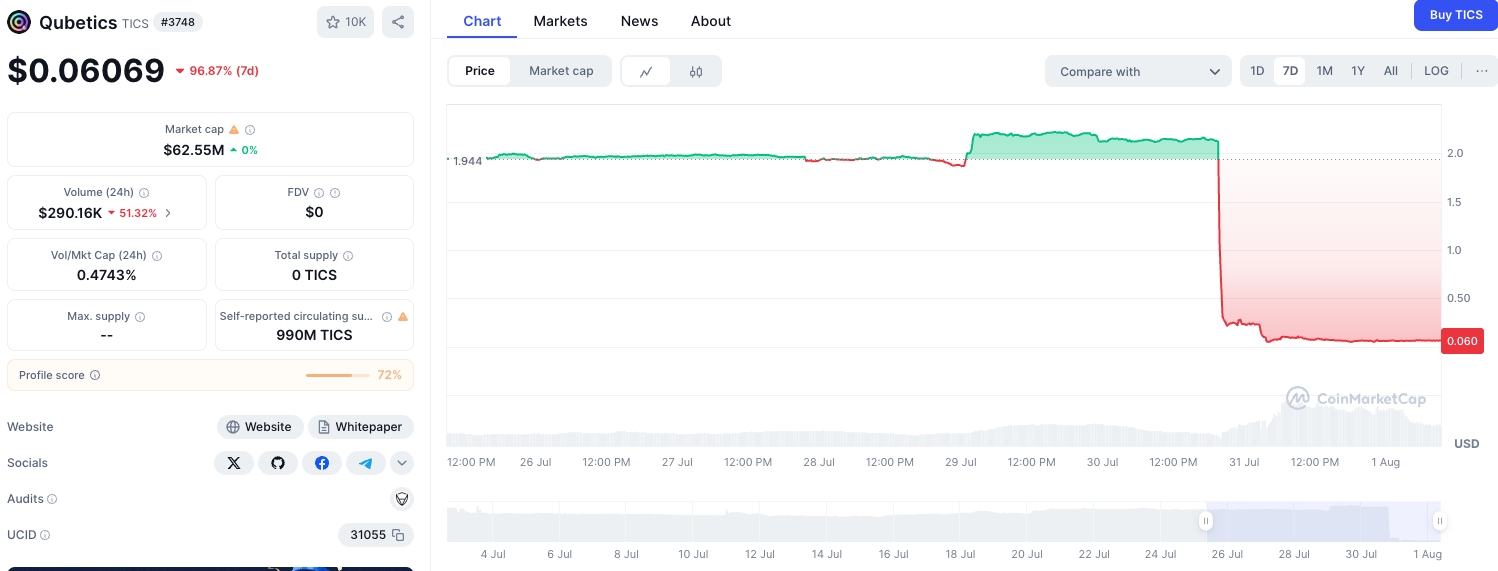Expand more socials chevron
The width and height of the screenshot is (1498, 571).
point(402,463)
